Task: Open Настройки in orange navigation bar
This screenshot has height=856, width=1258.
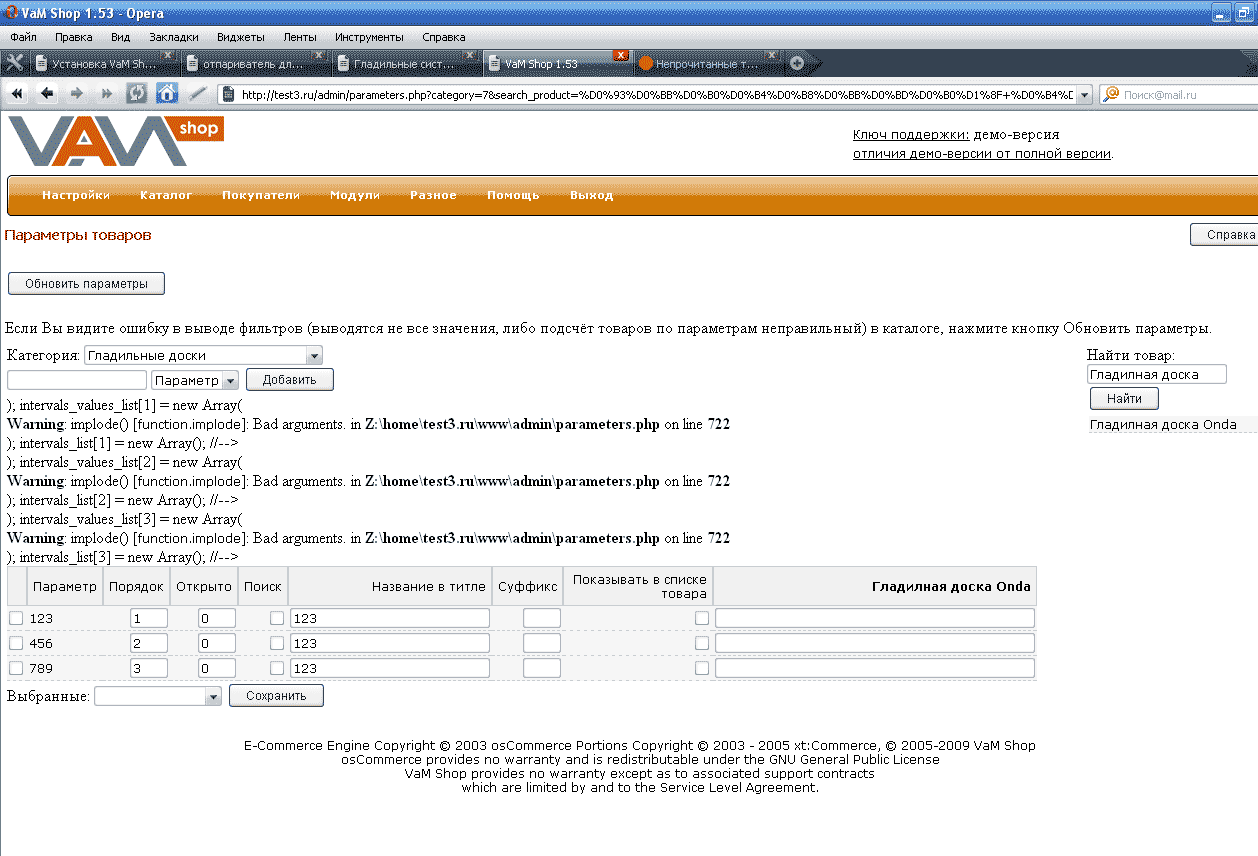Action: [x=76, y=195]
